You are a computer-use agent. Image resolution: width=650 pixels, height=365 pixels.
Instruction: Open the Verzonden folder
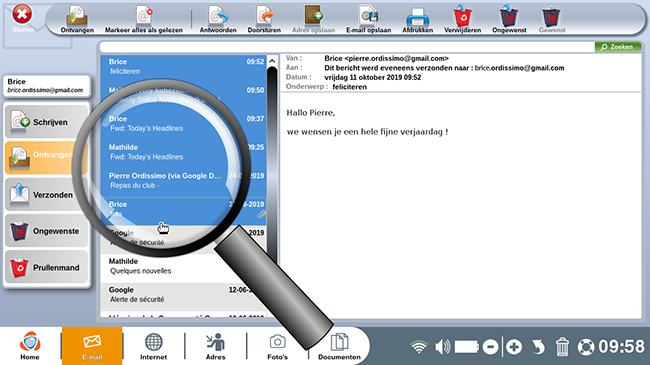pos(46,195)
